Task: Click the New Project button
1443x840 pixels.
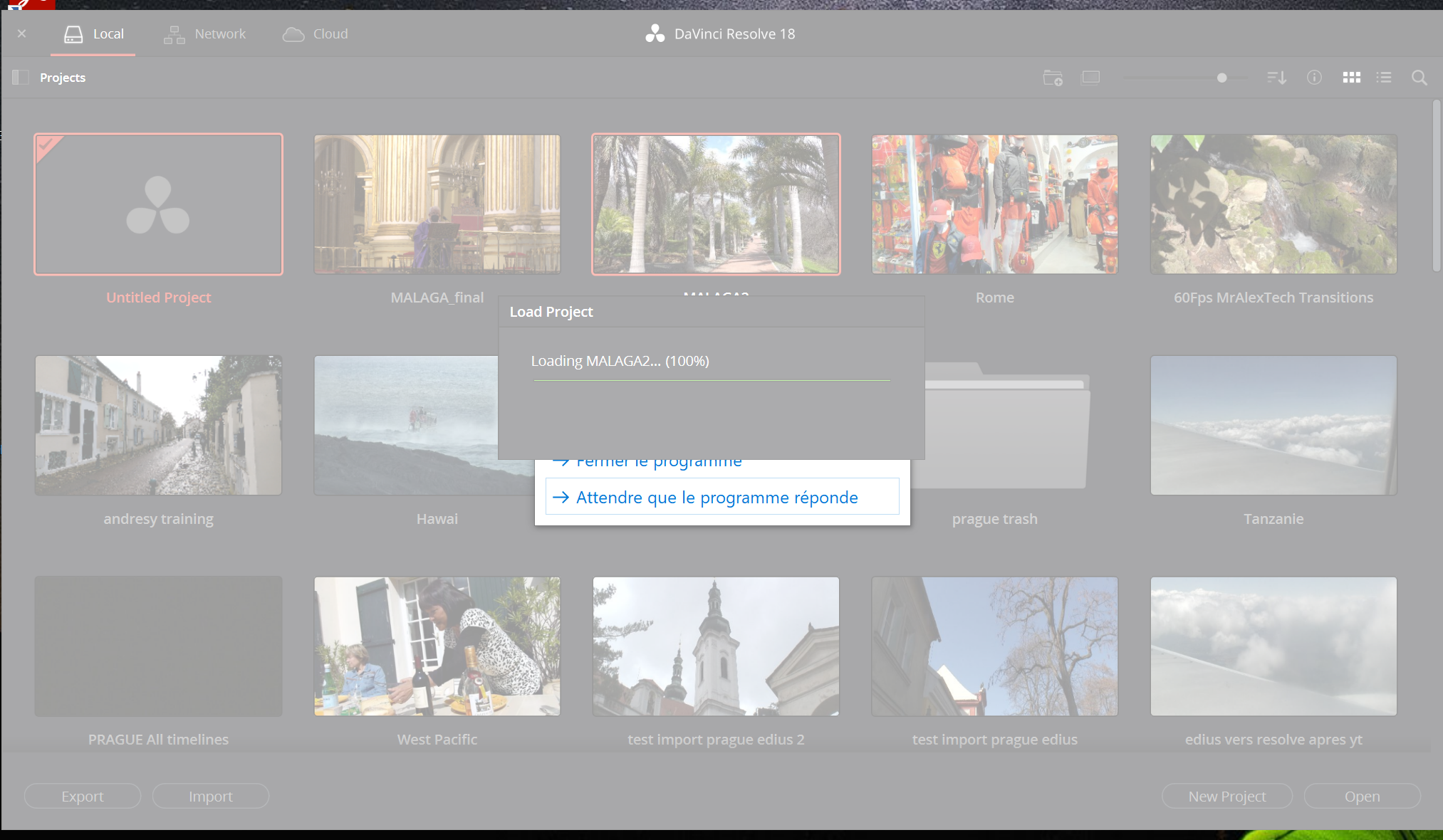Action: pos(1227,796)
